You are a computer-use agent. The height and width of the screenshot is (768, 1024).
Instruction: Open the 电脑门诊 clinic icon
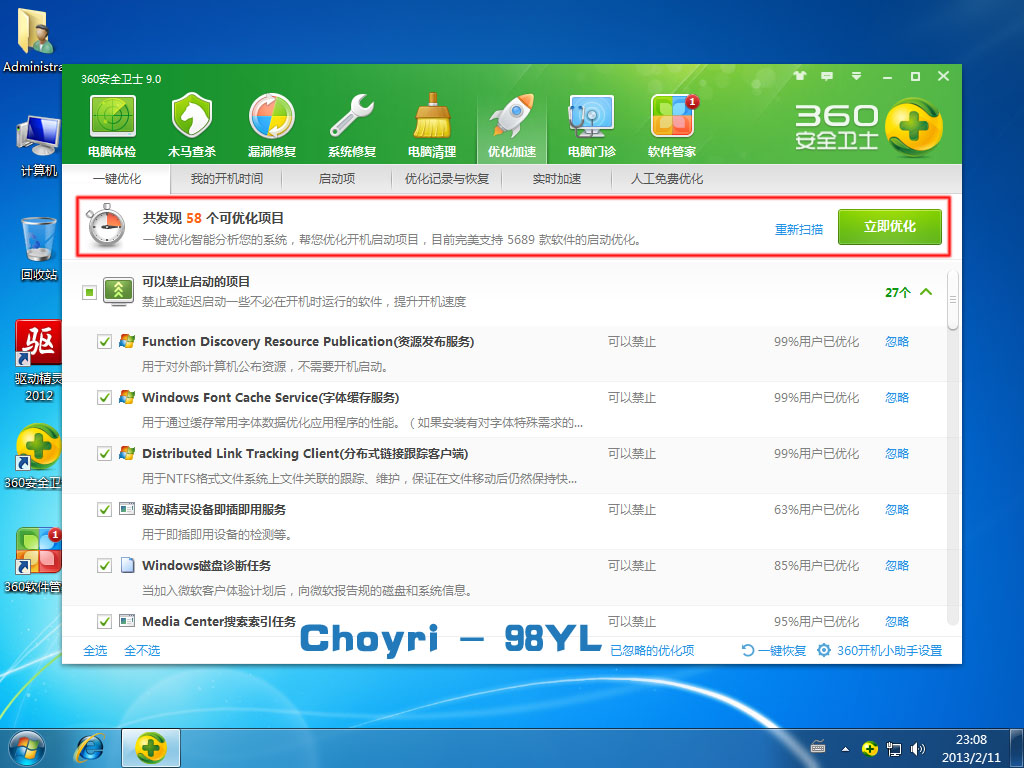(x=591, y=127)
